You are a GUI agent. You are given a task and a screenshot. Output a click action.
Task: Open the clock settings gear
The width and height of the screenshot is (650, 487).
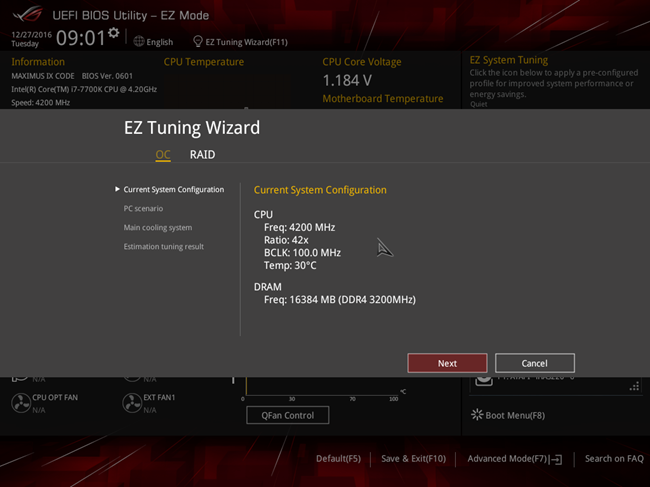point(114,33)
